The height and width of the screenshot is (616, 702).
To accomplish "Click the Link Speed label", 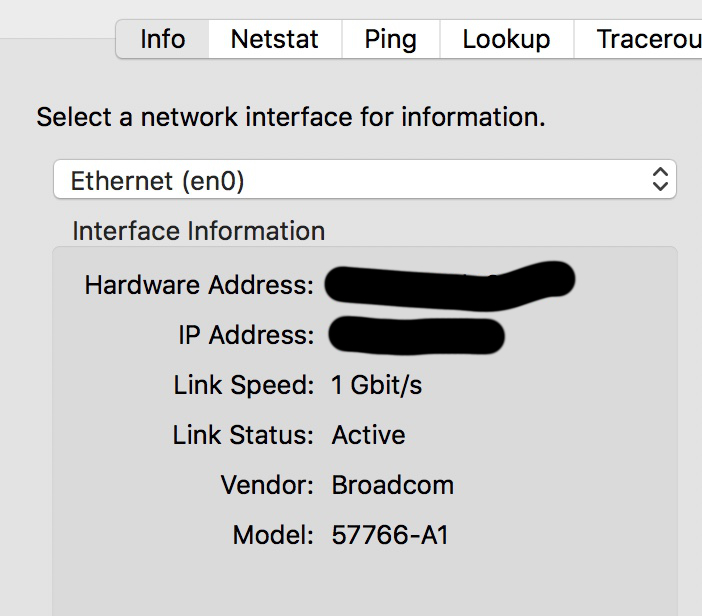I will tap(244, 385).
